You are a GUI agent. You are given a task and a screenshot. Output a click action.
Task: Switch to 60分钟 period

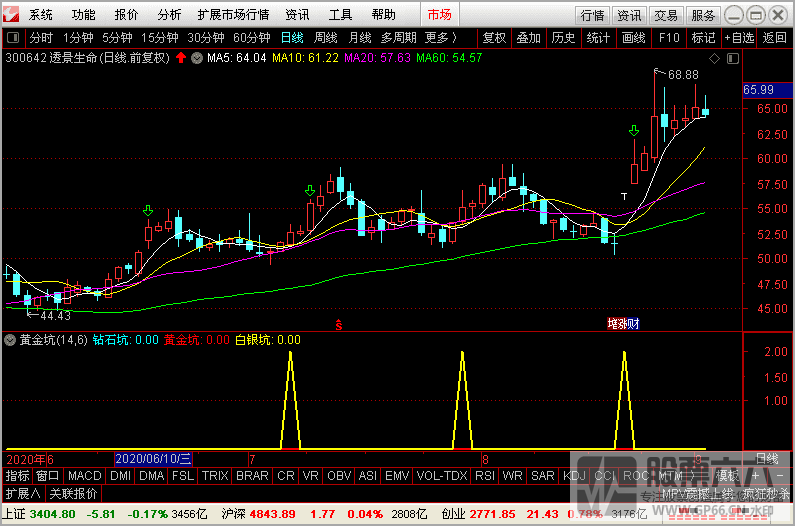pyautogui.click(x=251, y=38)
